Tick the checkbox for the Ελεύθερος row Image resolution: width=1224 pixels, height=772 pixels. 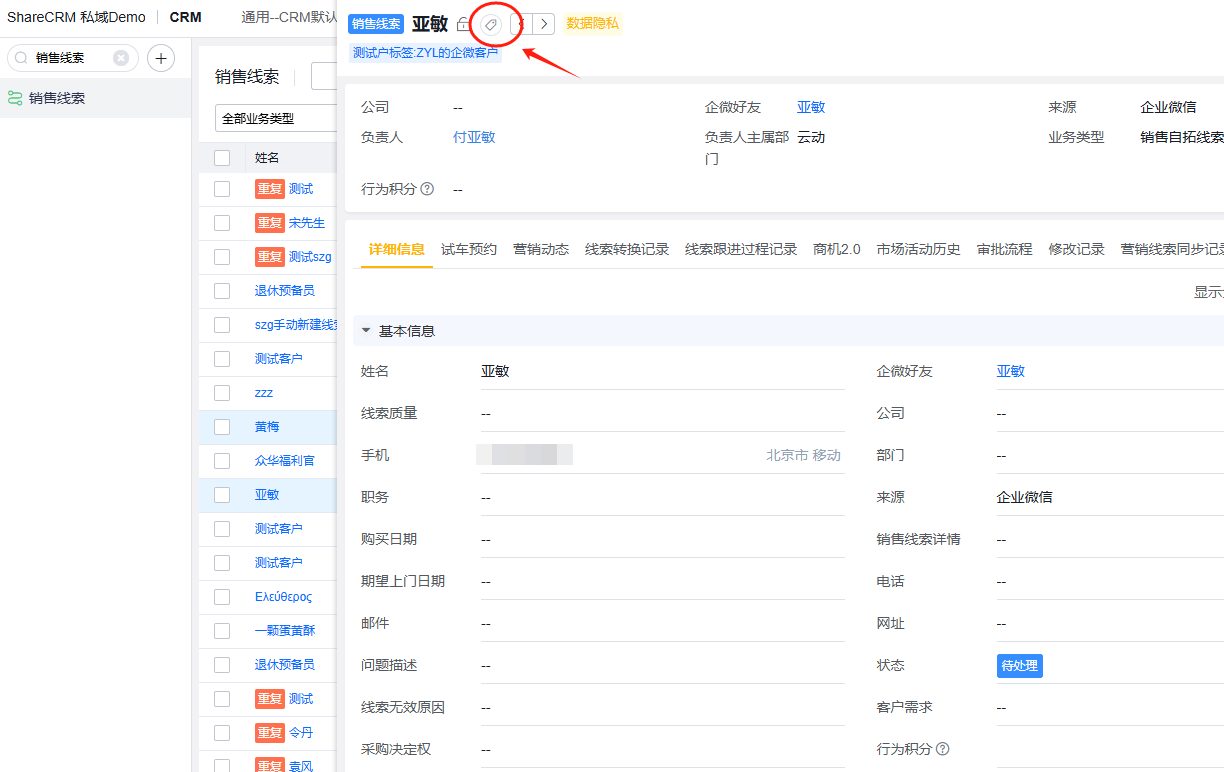[222, 597]
